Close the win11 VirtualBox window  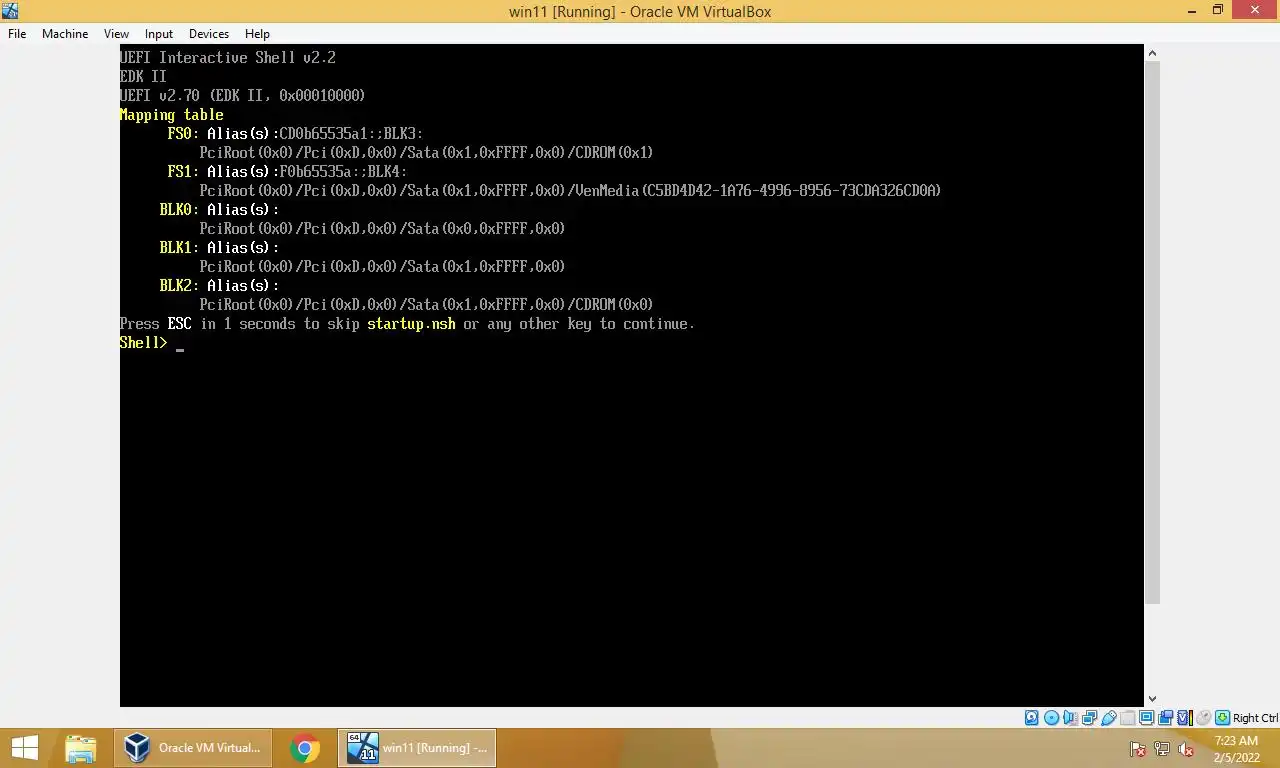[1254, 10]
